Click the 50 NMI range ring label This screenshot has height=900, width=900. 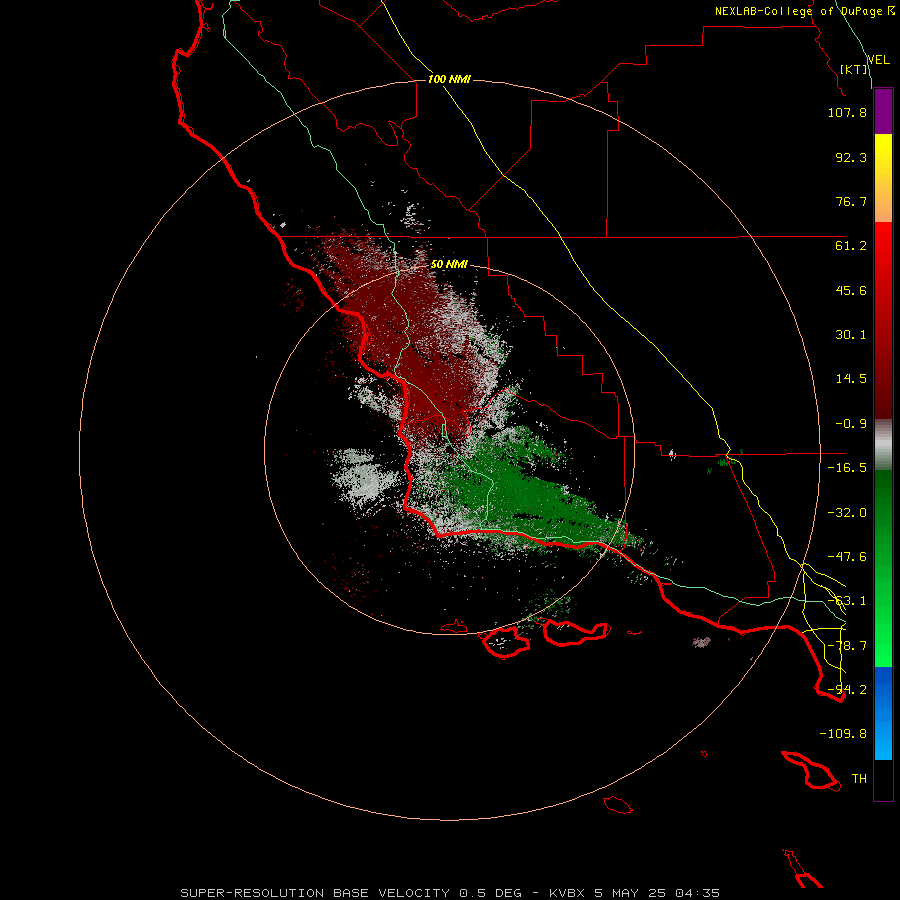coord(449,265)
